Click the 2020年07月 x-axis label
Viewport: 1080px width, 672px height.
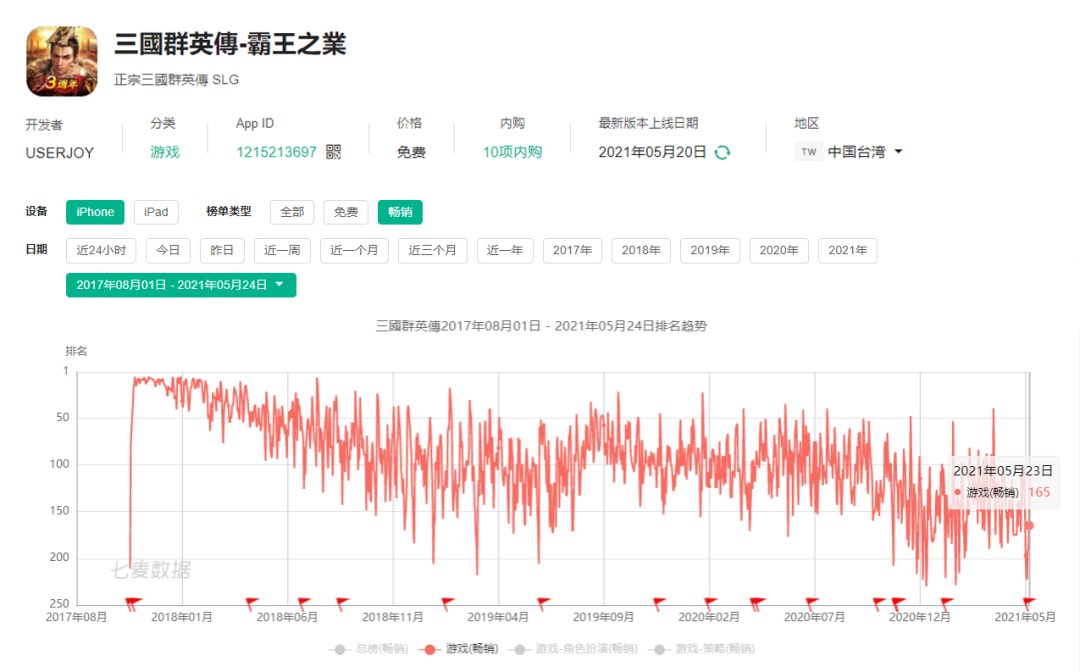click(x=814, y=618)
